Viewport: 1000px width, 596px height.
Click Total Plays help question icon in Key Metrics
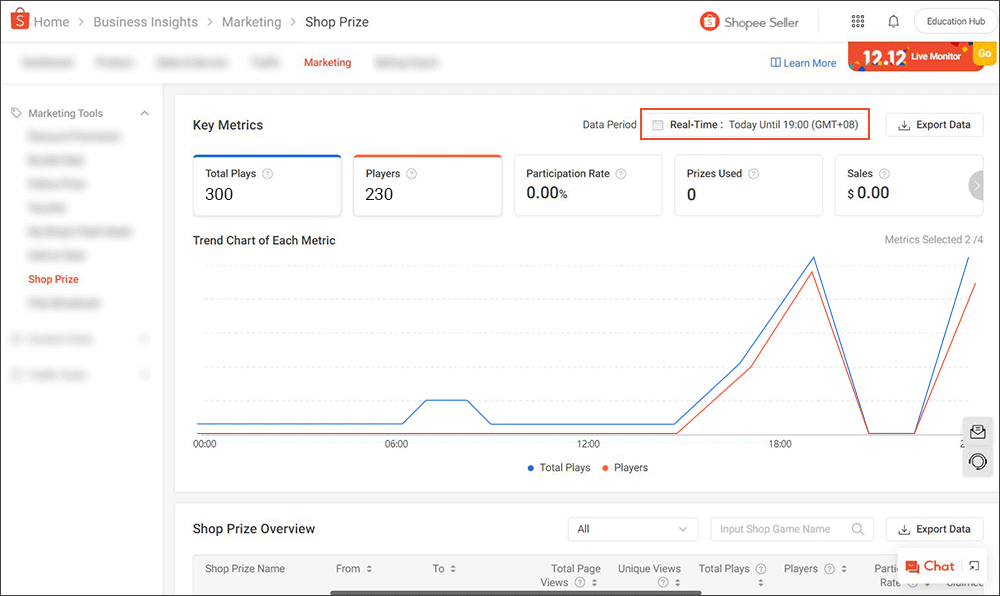(x=268, y=173)
